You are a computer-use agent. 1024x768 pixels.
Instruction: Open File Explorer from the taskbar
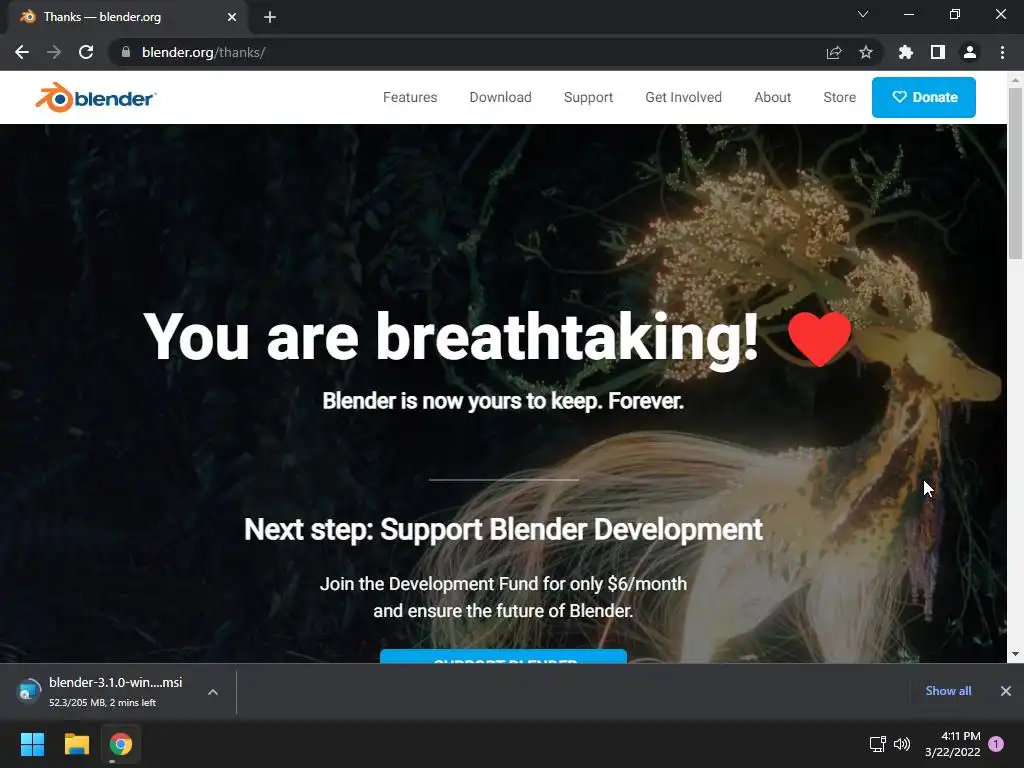[x=76, y=744]
